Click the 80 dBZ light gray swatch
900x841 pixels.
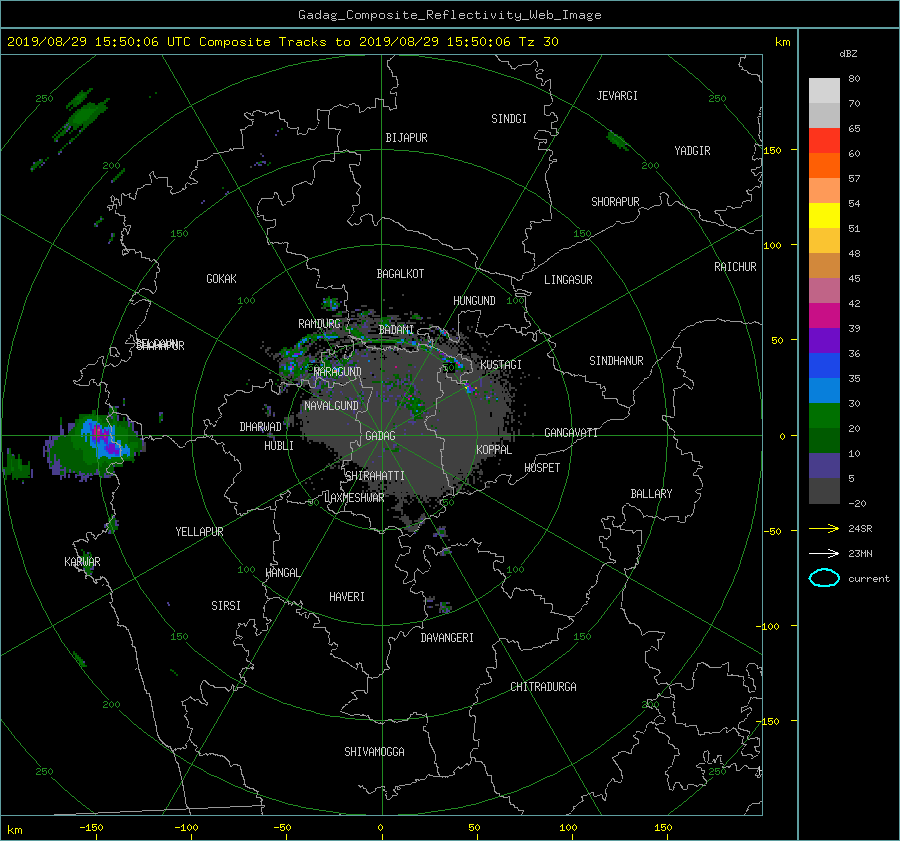824,91
